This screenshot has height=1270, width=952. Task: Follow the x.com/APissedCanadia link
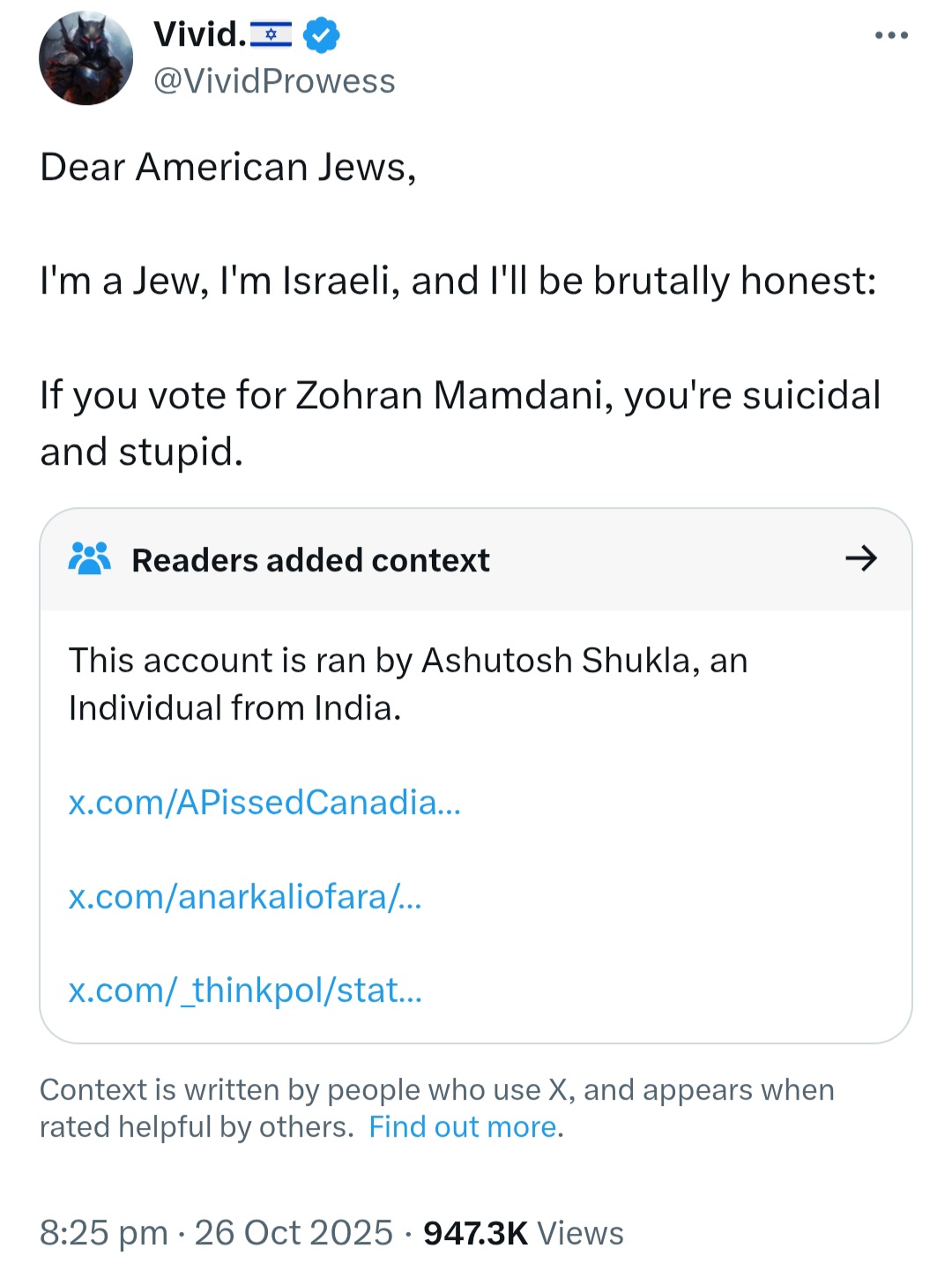pos(264,803)
